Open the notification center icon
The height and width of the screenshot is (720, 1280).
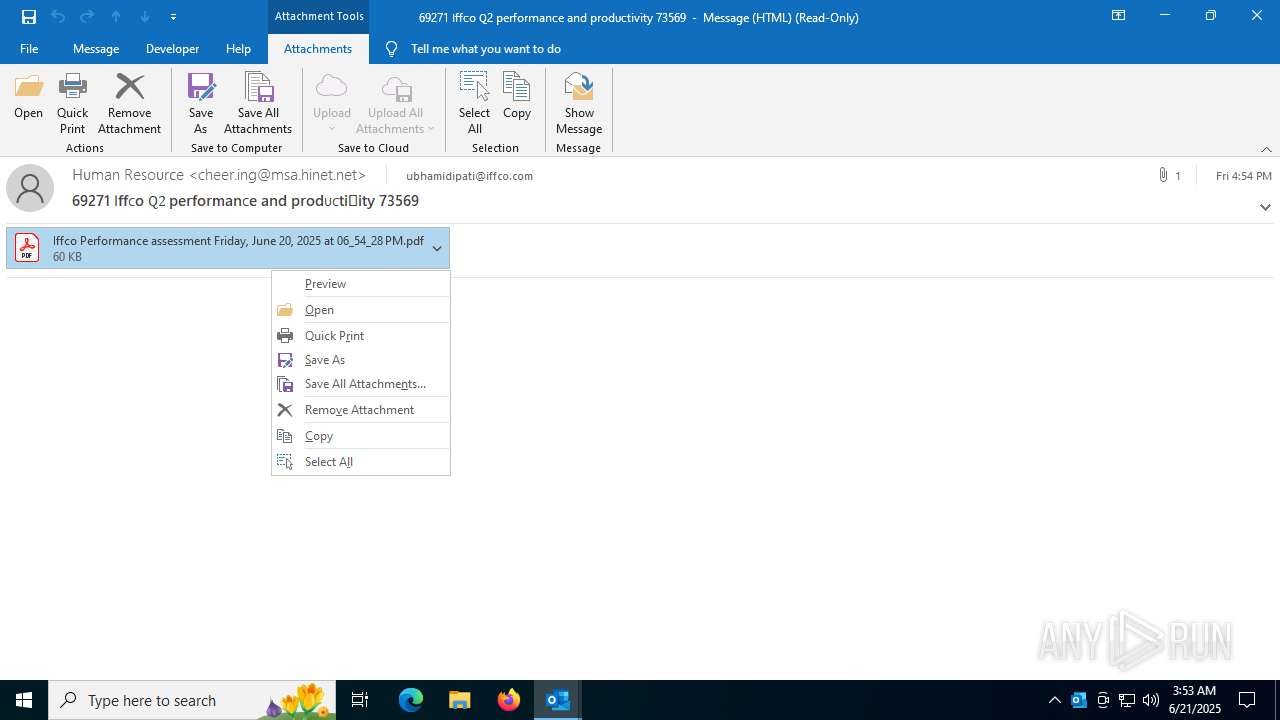pos(1247,700)
